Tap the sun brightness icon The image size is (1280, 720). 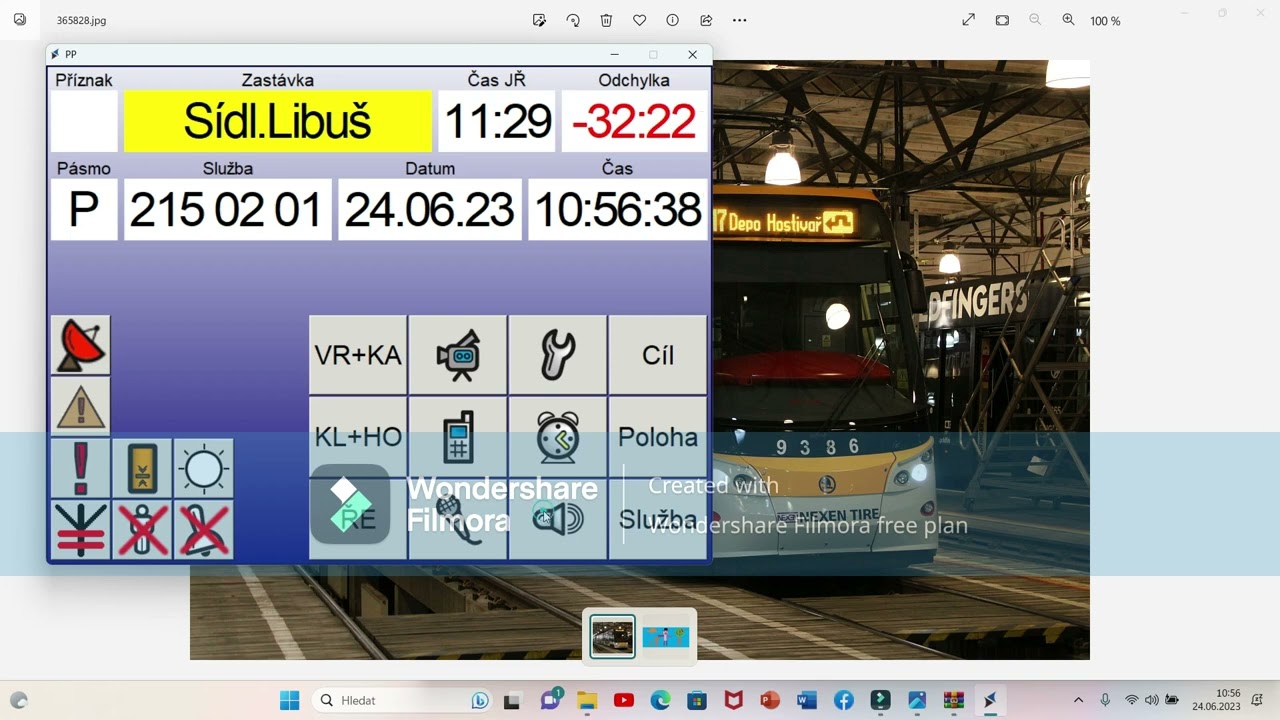coord(204,468)
